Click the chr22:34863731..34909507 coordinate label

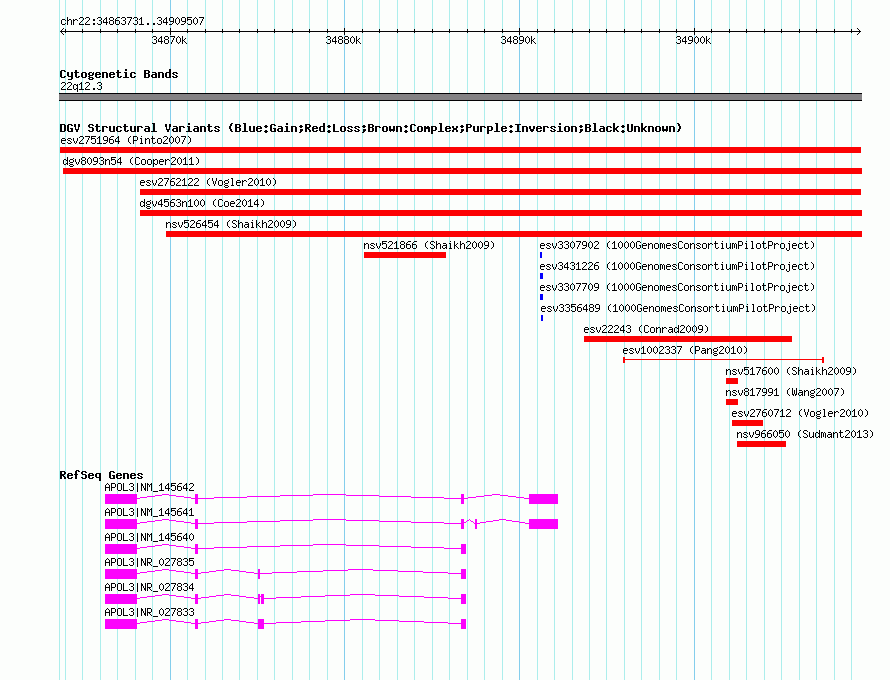pyautogui.click(x=132, y=21)
